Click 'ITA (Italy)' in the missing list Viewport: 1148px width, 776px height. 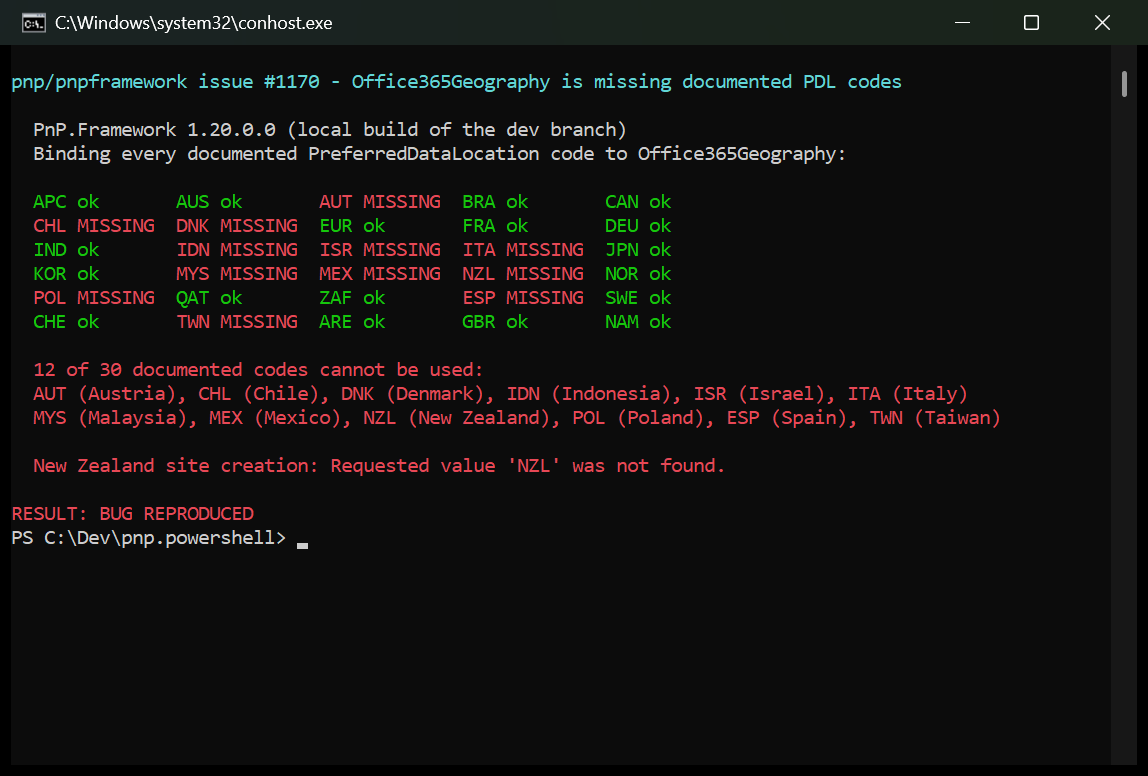(907, 394)
